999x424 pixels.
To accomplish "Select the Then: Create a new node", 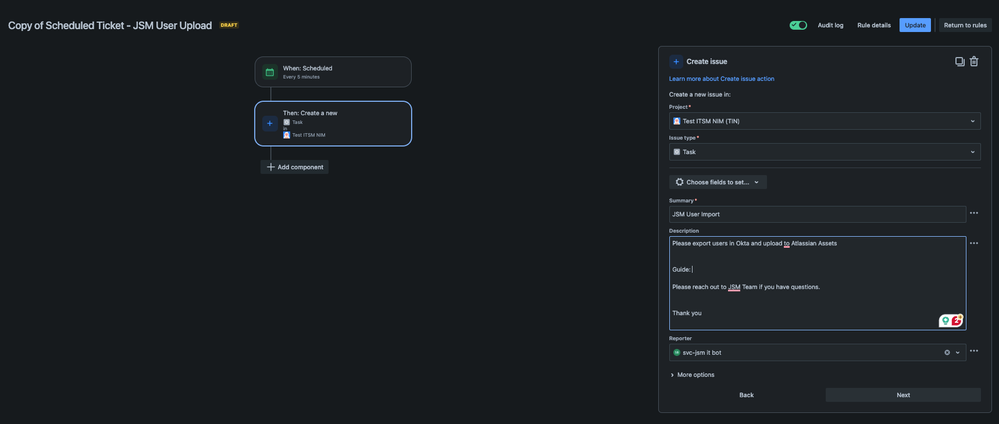I will click(333, 124).
